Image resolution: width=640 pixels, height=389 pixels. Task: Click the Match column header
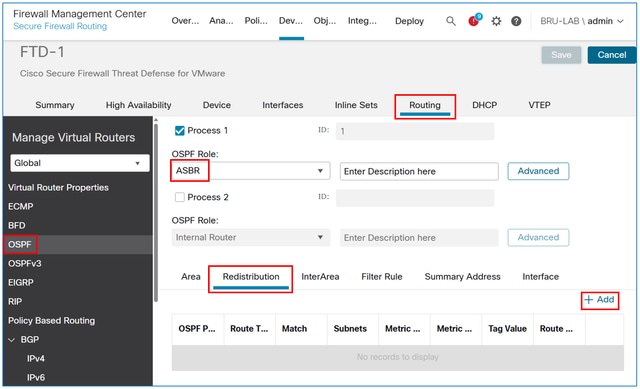301,329
